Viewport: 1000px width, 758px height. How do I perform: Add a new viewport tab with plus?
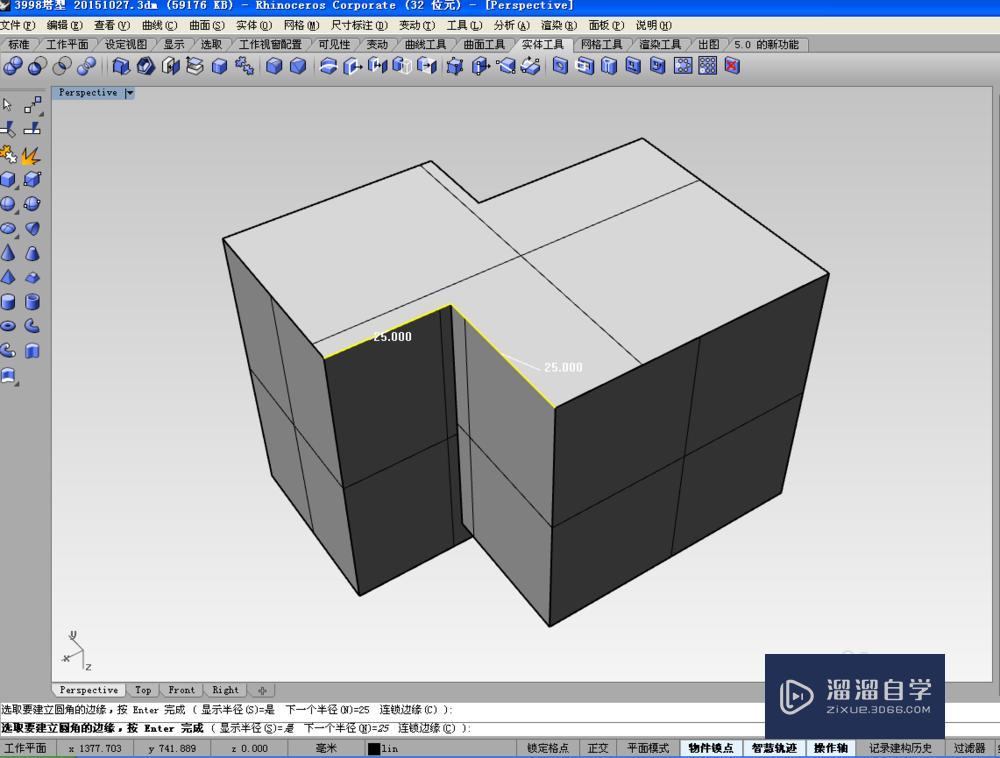261,690
